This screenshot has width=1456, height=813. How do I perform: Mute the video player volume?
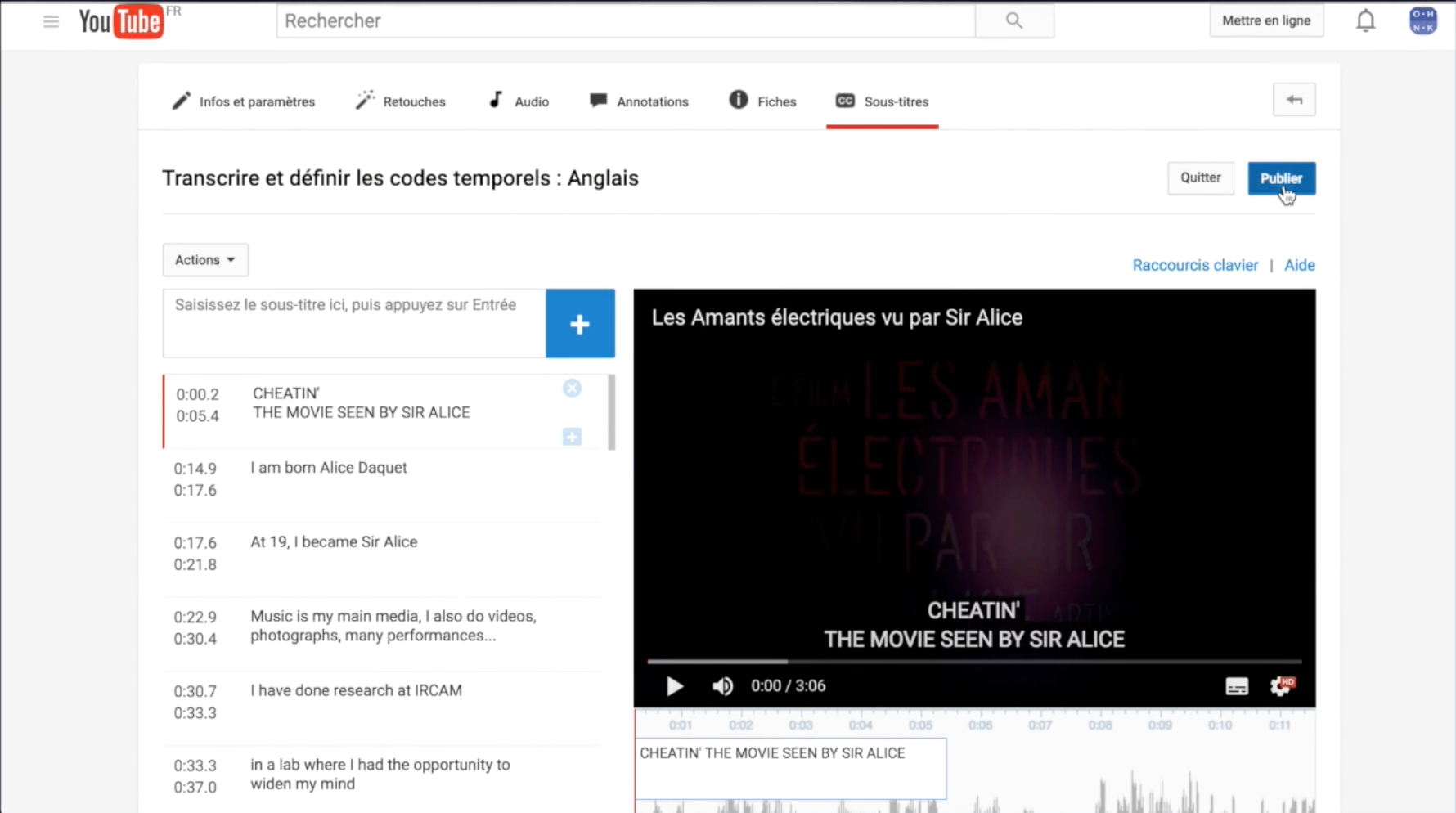pyautogui.click(x=722, y=686)
